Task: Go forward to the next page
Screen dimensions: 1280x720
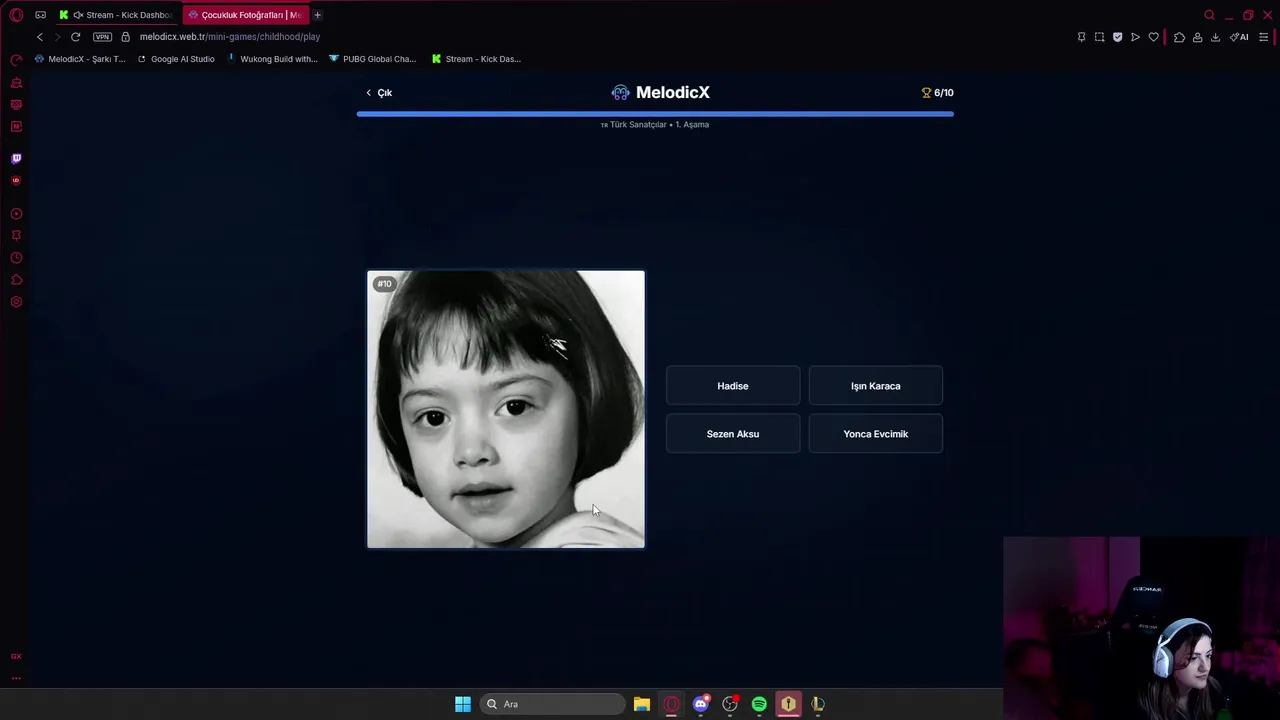Action: [x=57, y=37]
